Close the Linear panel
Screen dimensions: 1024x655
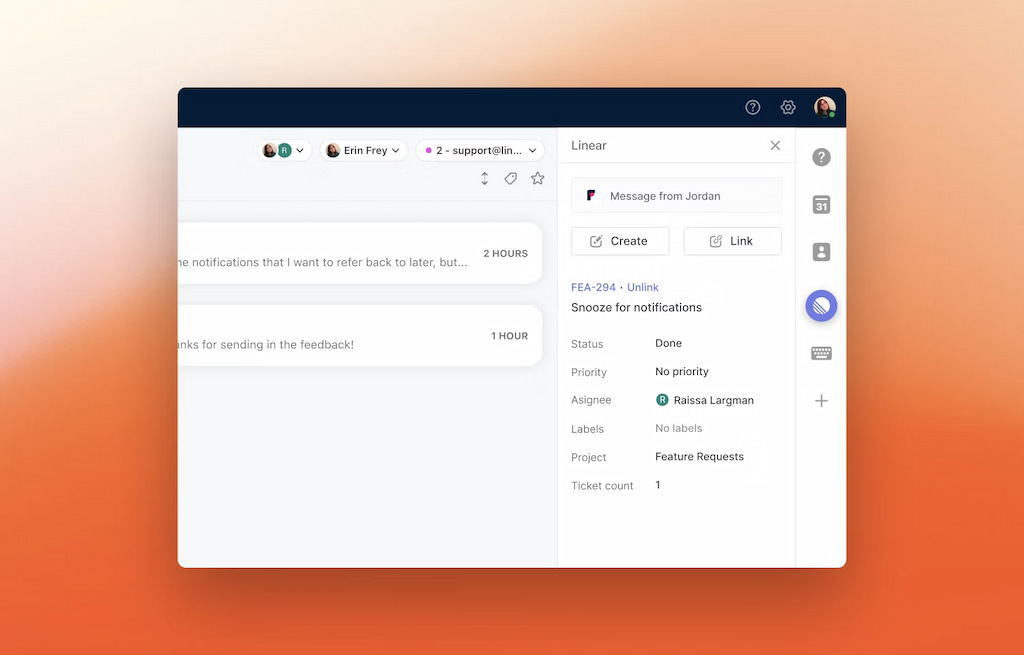pyautogui.click(x=775, y=145)
